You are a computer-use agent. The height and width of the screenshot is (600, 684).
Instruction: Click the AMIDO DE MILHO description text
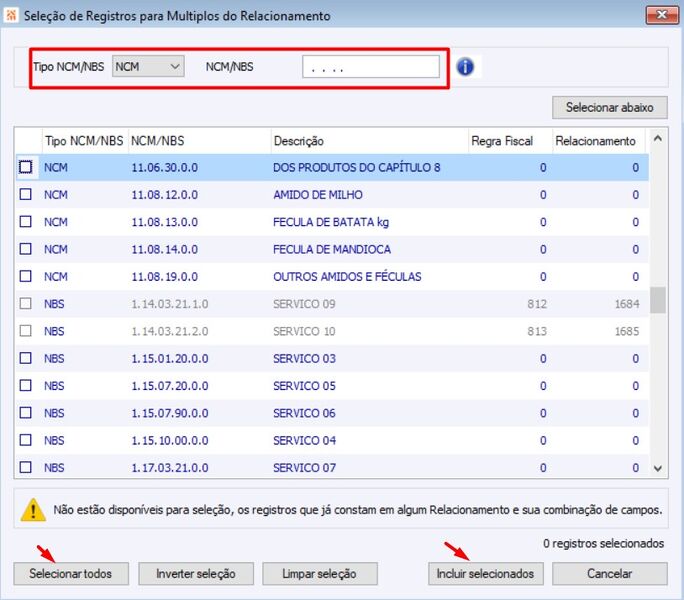click(318, 195)
